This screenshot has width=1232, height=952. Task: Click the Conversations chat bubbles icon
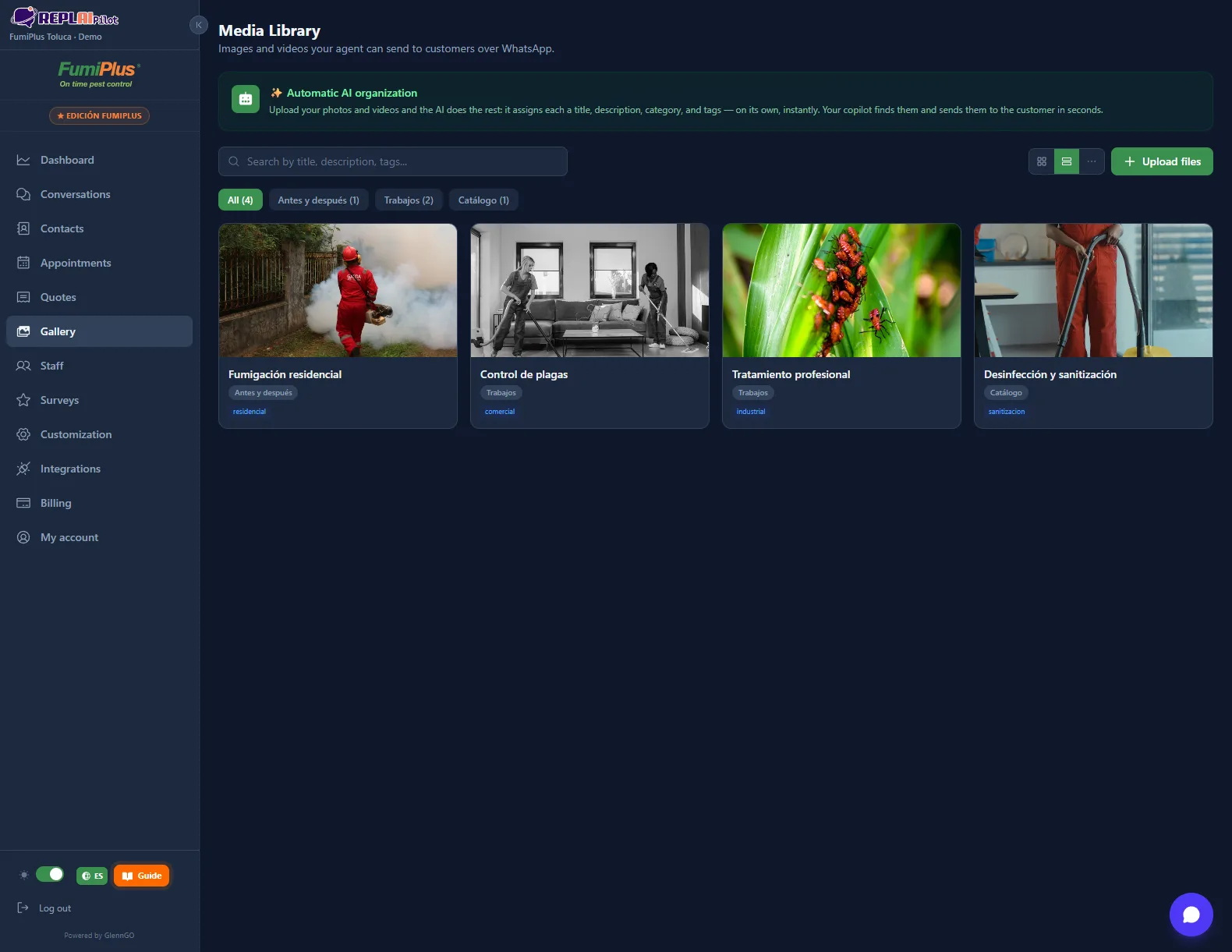pos(23,194)
